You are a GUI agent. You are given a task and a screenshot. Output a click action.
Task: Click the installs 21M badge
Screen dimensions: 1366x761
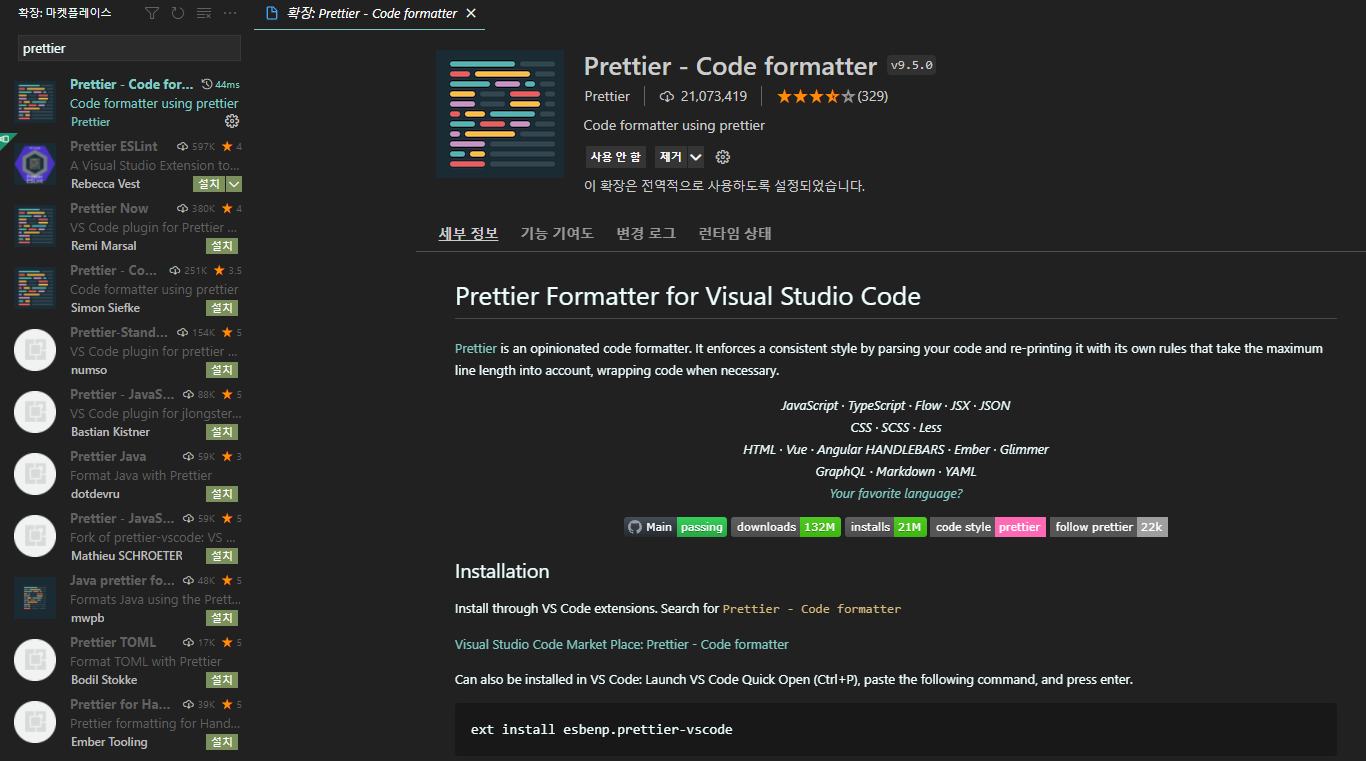click(886, 527)
